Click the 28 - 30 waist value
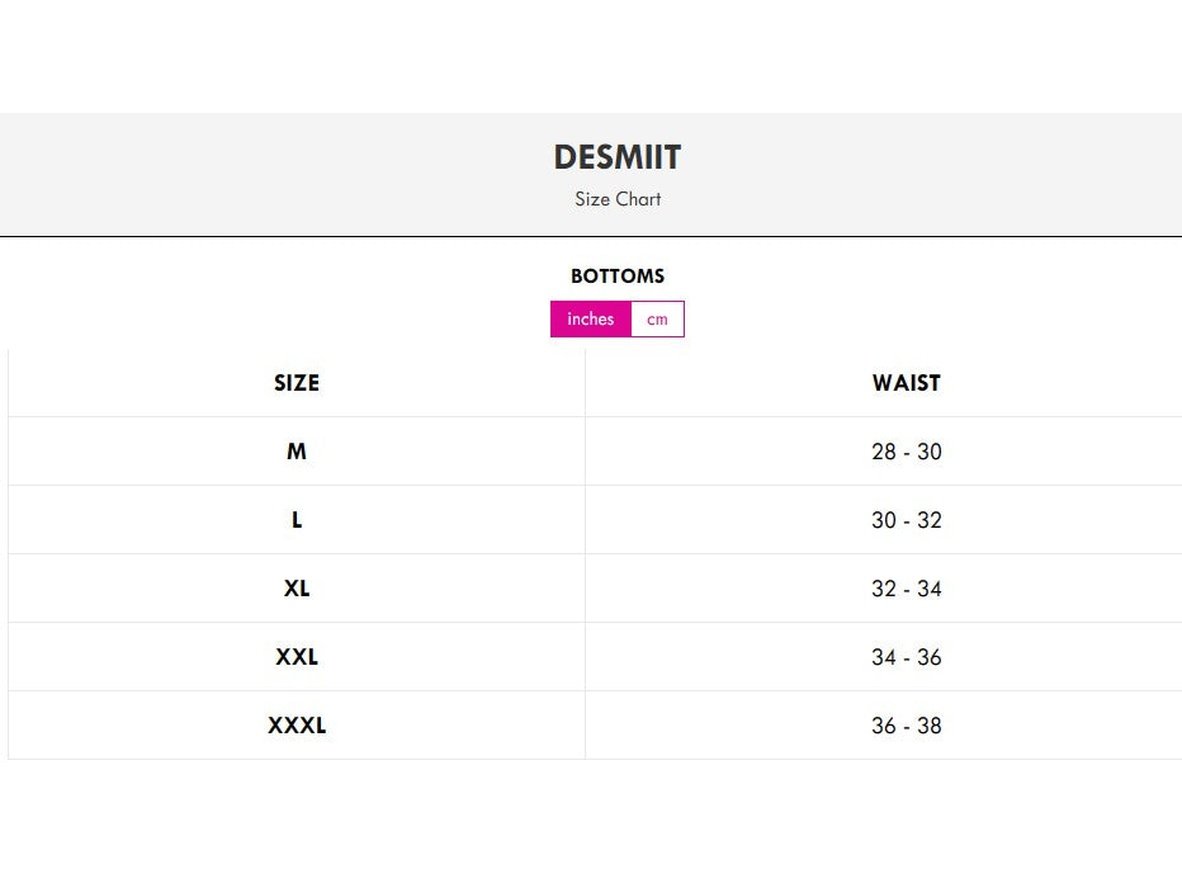1182x888 pixels. pos(906,452)
